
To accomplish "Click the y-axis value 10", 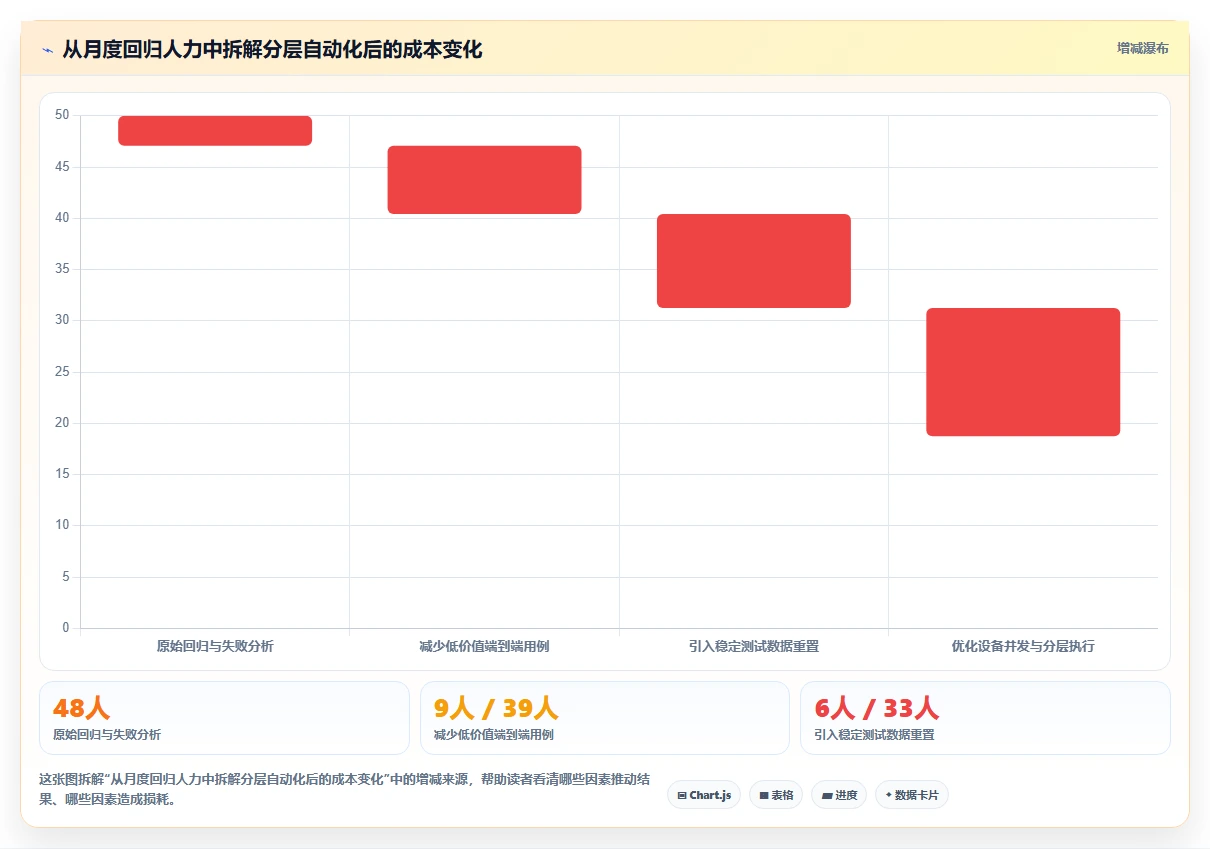I will (x=63, y=525).
